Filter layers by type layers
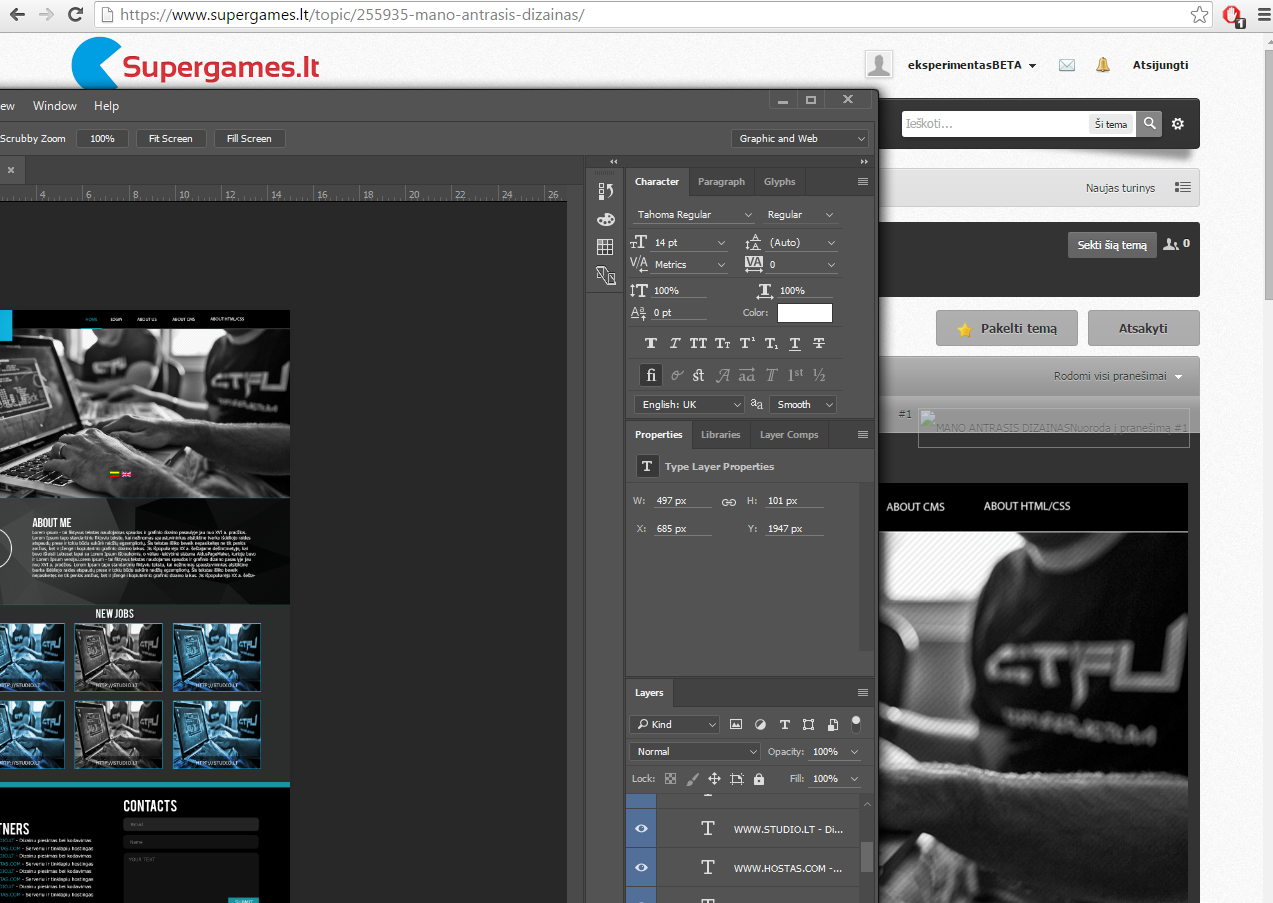Image resolution: width=1273 pixels, height=903 pixels. coord(784,724)
